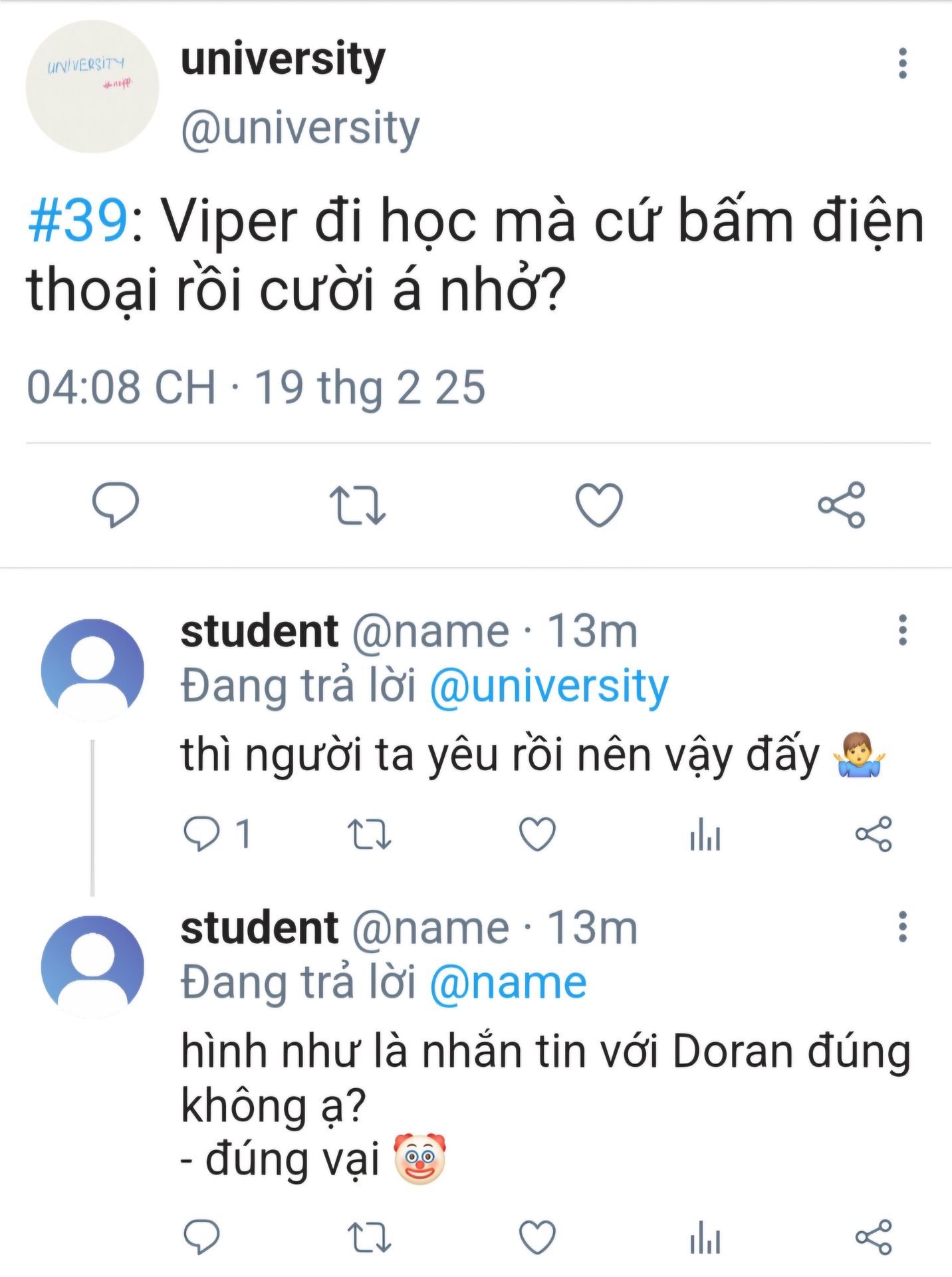The height and width of the screenshot is (1277, 952).
Task: Open the university profile picture
Action: pos(92,86)
